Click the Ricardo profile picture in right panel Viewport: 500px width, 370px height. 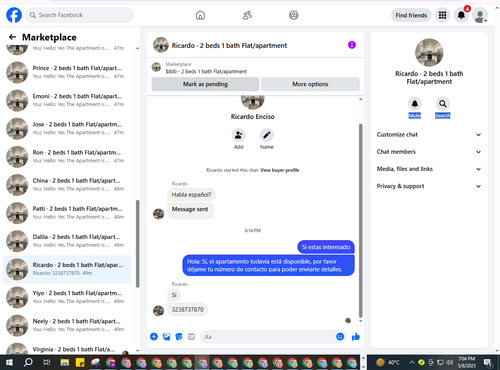(x=429, y=53)
